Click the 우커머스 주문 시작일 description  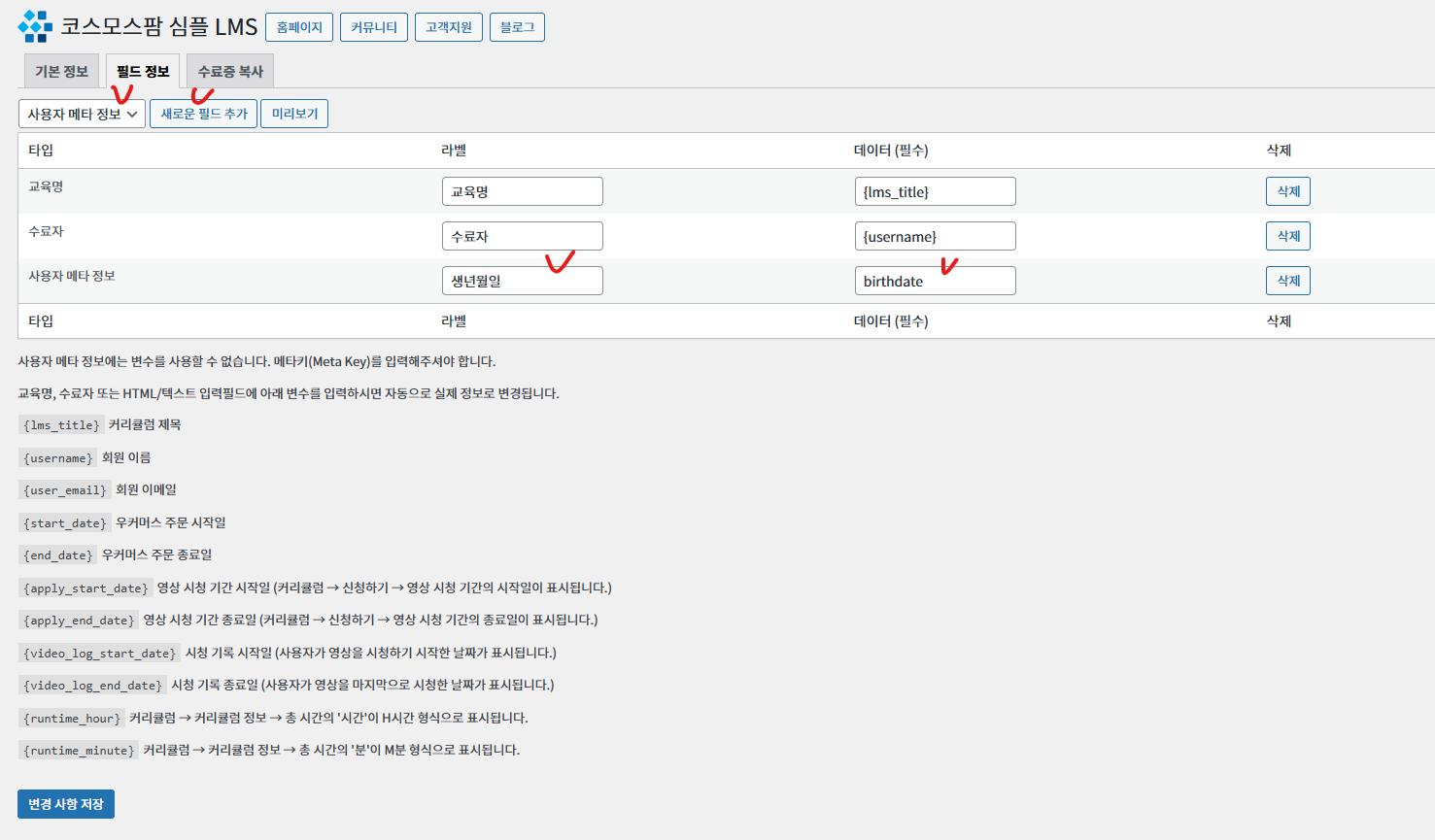(x=171, y=522)
